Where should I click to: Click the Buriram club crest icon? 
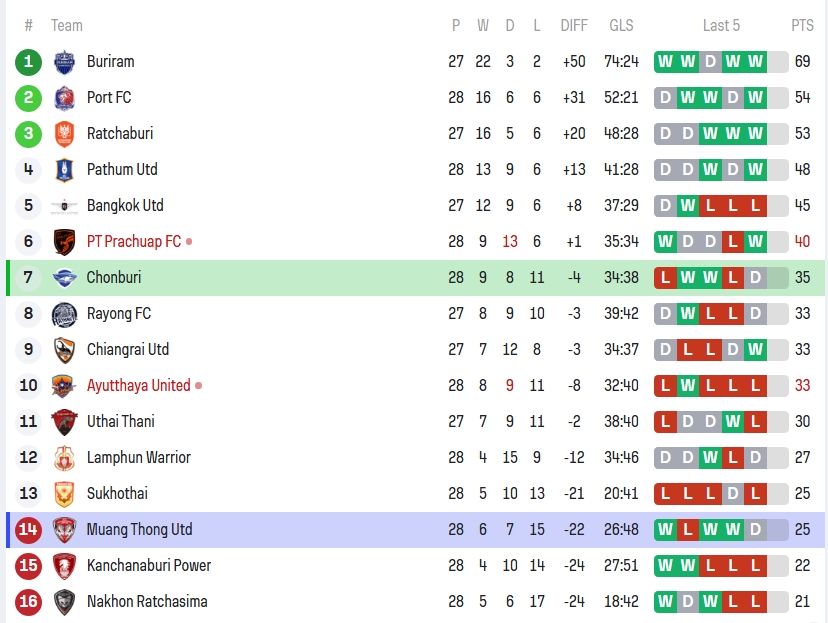pyautogui.click(x=64, y=61)
